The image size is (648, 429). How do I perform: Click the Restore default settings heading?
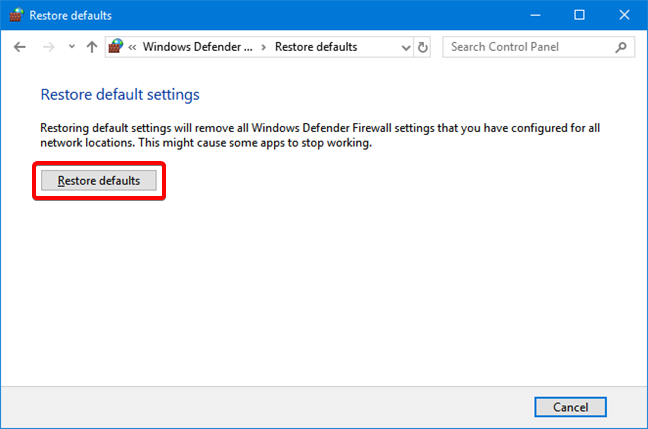tap(120, 95)
